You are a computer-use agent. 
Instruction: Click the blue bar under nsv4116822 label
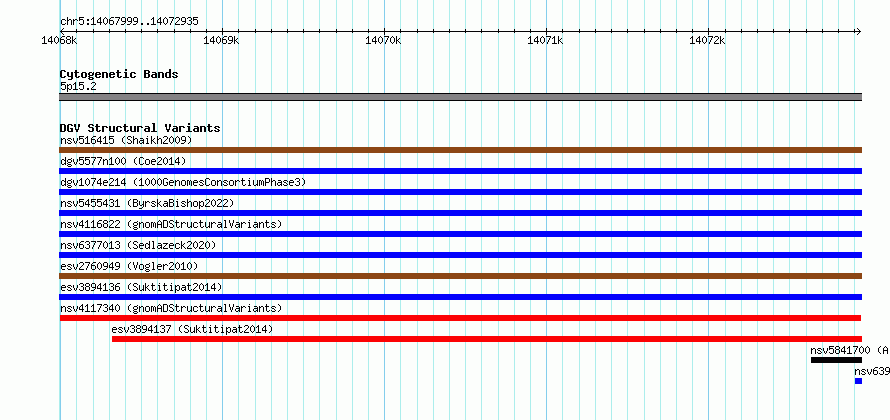tap(460, 234)
